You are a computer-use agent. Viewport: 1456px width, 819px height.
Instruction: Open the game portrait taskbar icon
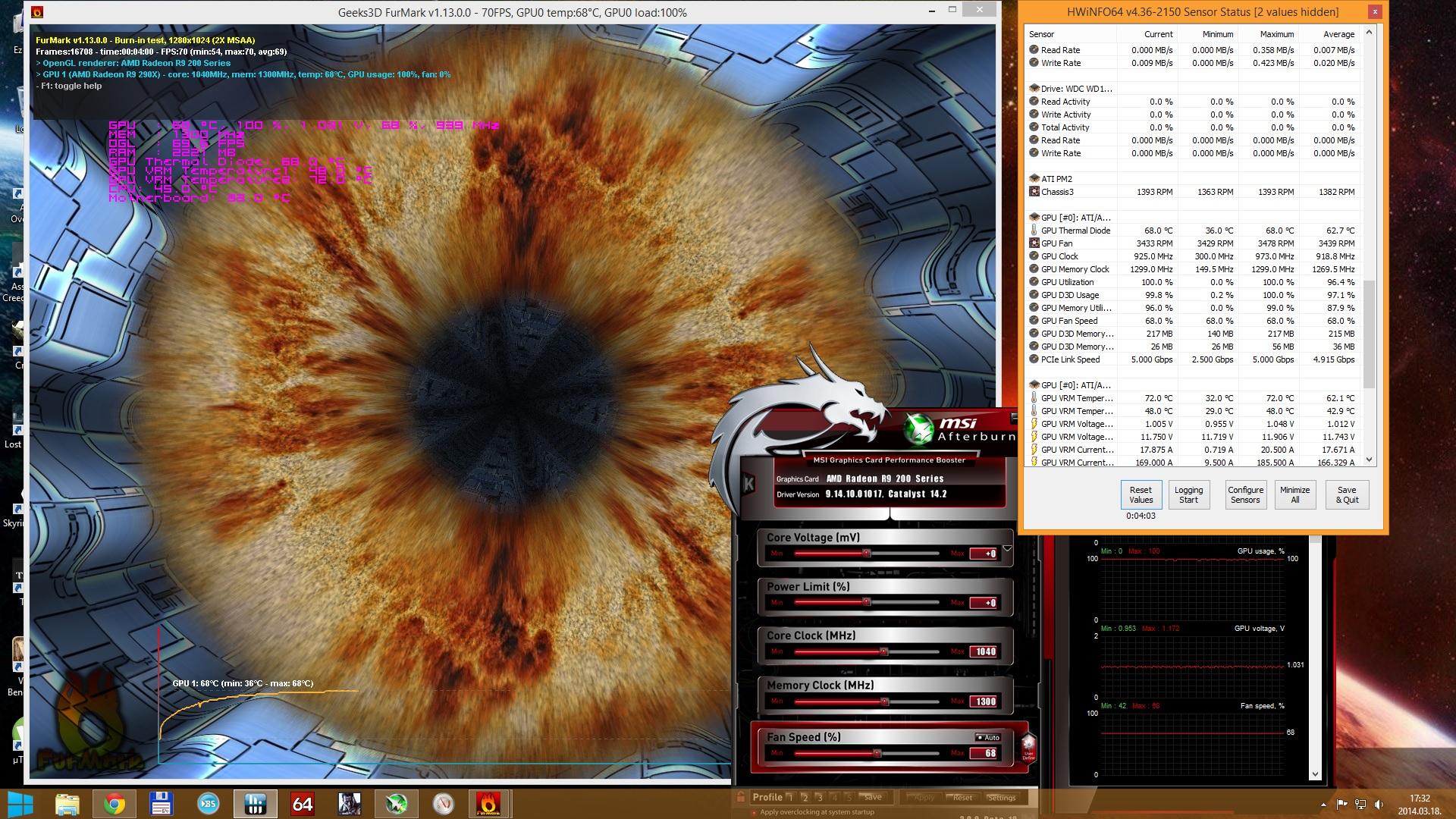pyautogui.click(x=350, y=804)
